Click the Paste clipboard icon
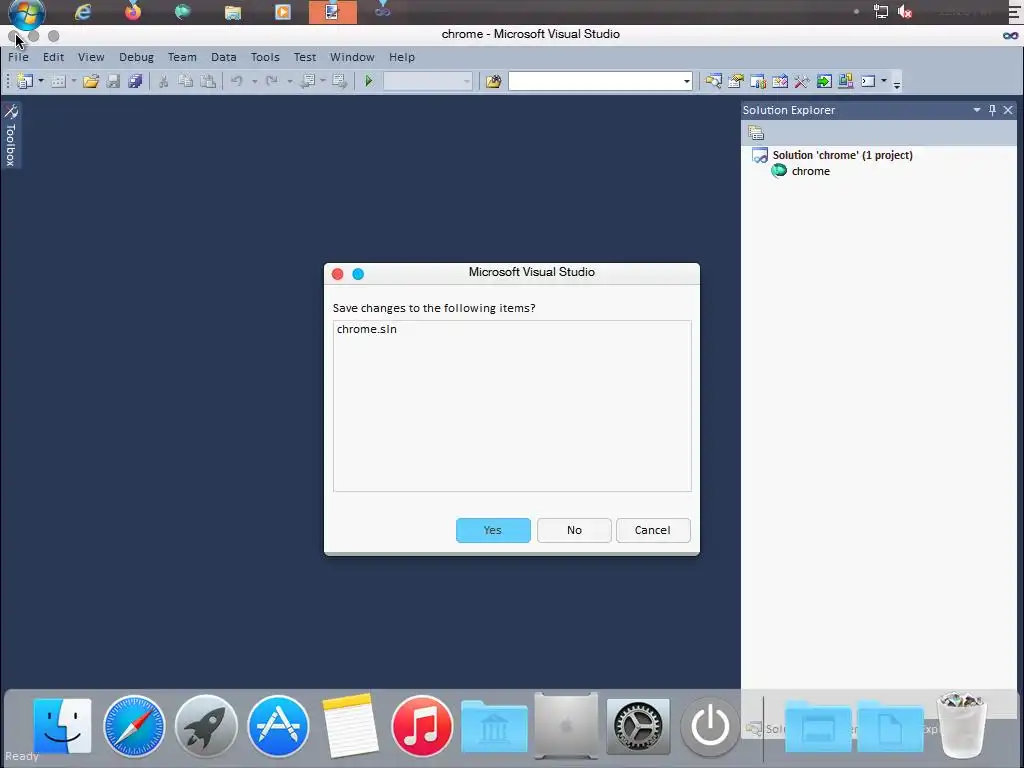Image resolution: width=1024 pixels, height=768 pixels. [208, 82]
